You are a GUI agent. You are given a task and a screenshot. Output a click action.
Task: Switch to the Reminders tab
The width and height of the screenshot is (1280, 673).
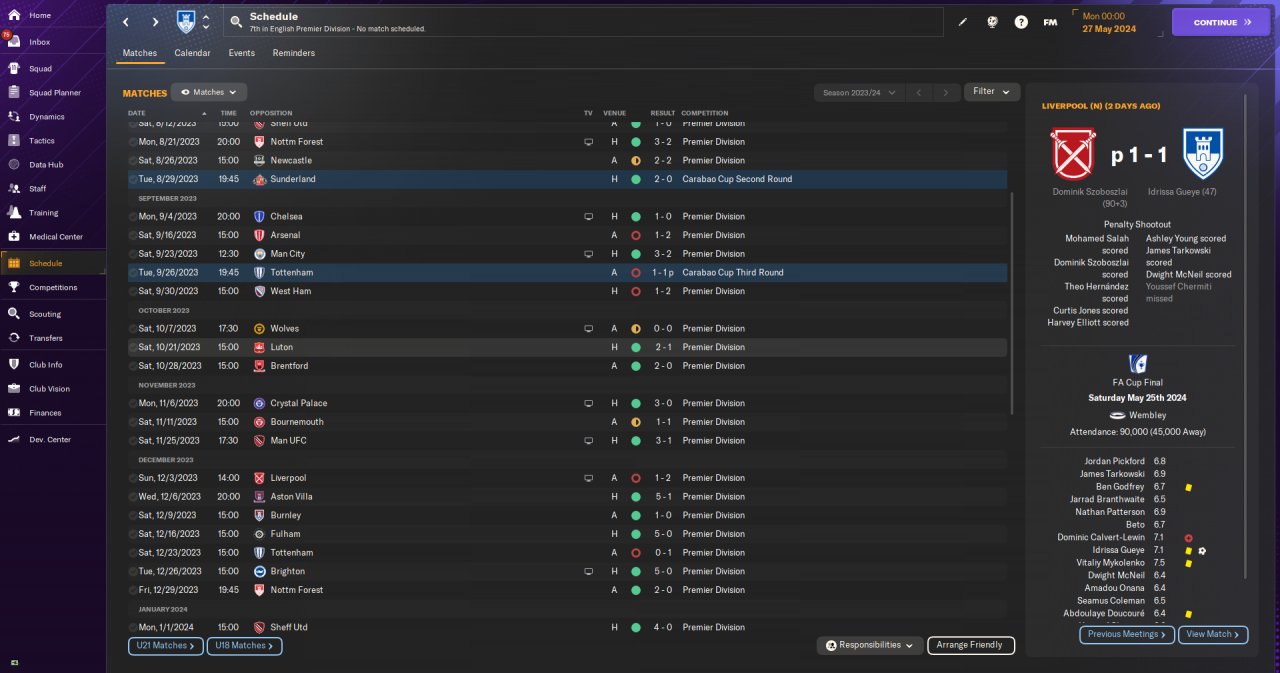coord(294,53)
